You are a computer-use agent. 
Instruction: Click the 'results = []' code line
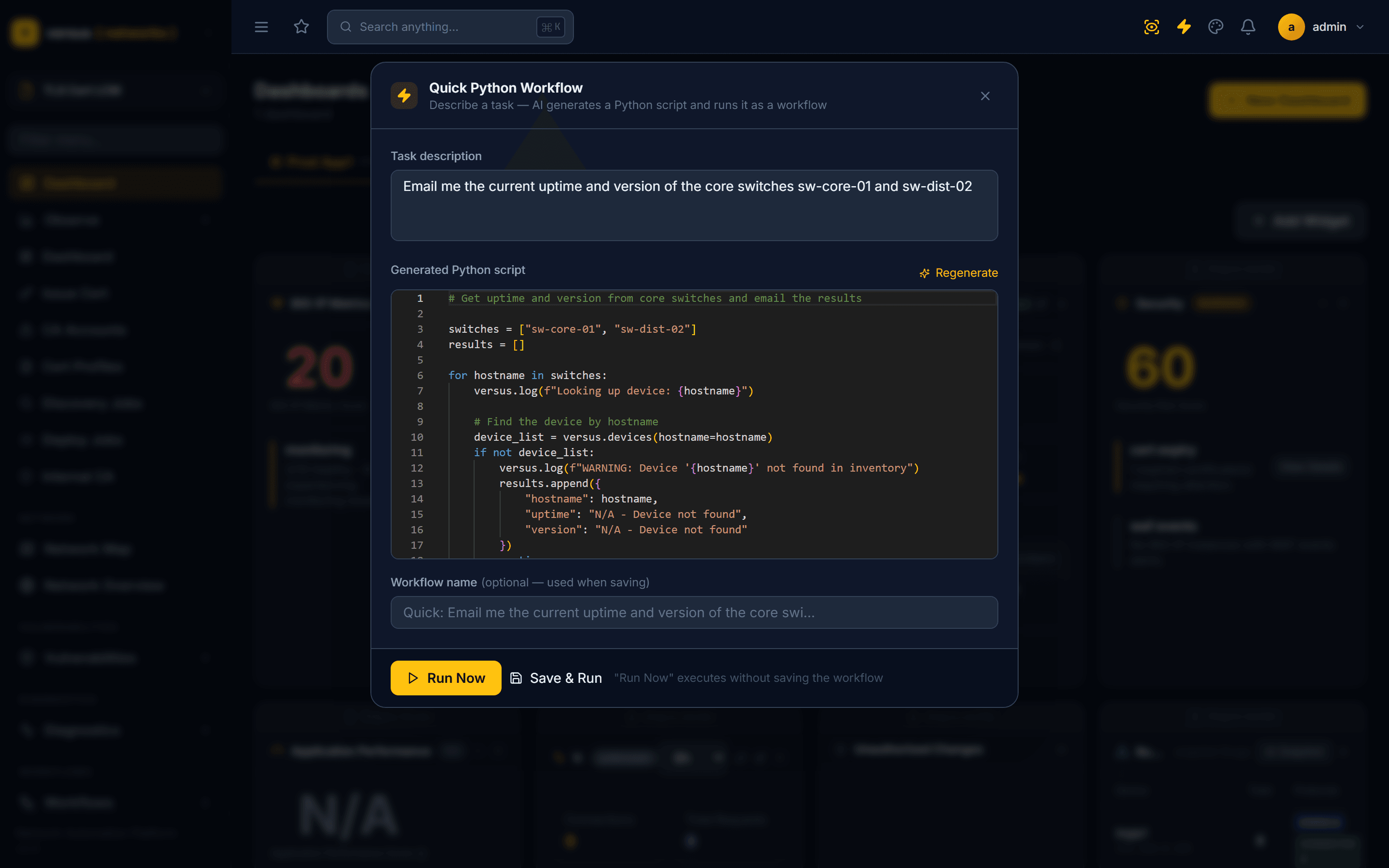[x=486, y=344]
